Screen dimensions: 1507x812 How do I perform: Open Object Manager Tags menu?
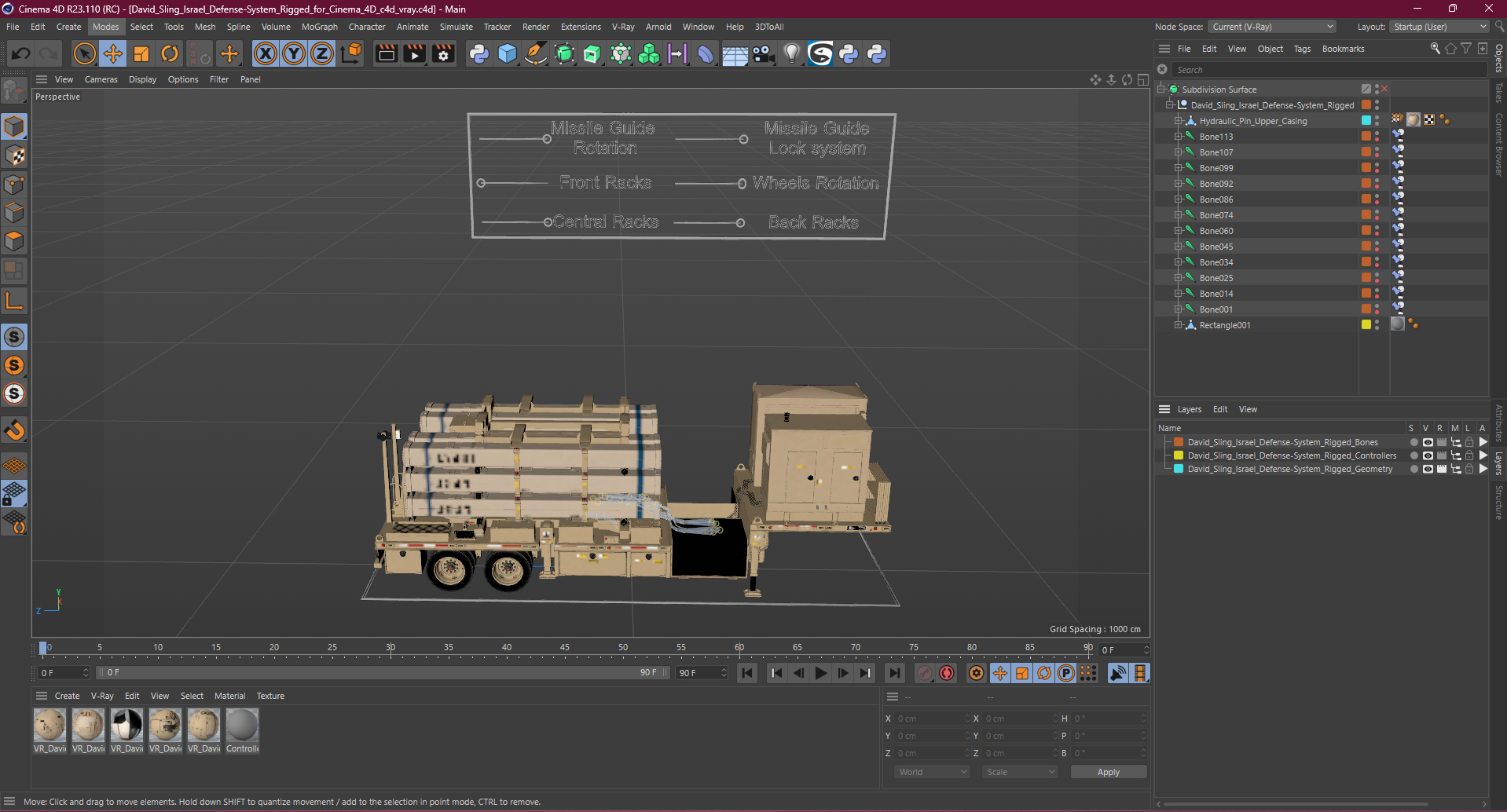[1302, 49]
